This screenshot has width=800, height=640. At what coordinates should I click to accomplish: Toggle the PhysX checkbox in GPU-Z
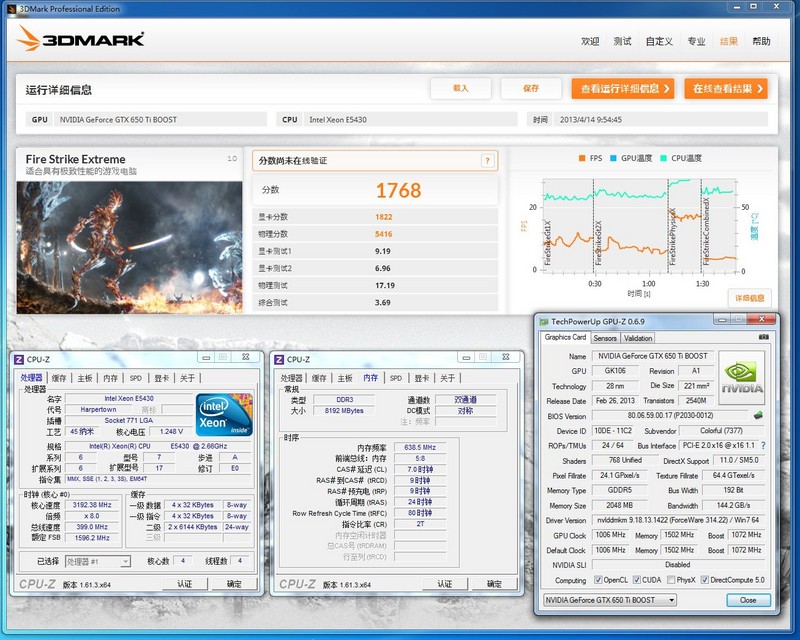point(671,580)
